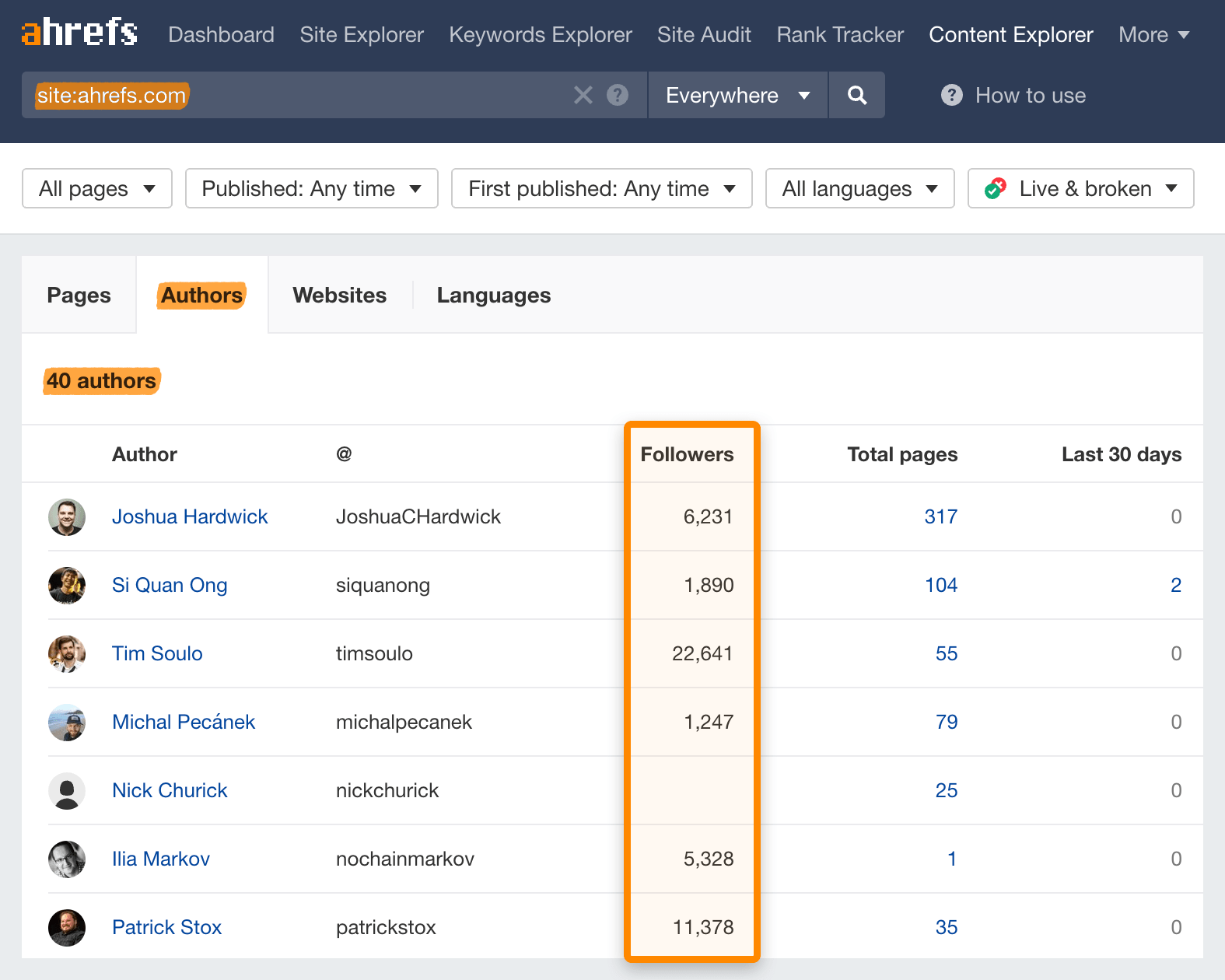Open search help question mark icon
This screenshot has height=980, width=1225.
click(618, 95)
